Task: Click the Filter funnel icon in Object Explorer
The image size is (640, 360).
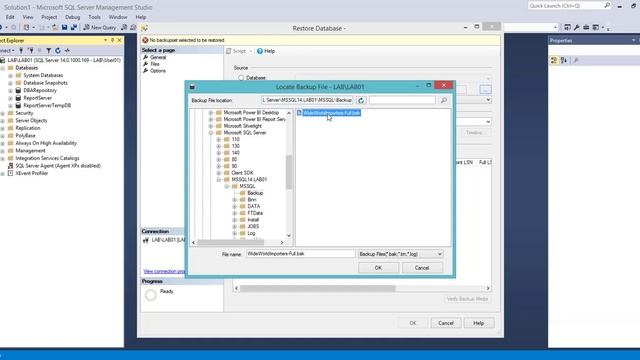Action: coord(49,50)
